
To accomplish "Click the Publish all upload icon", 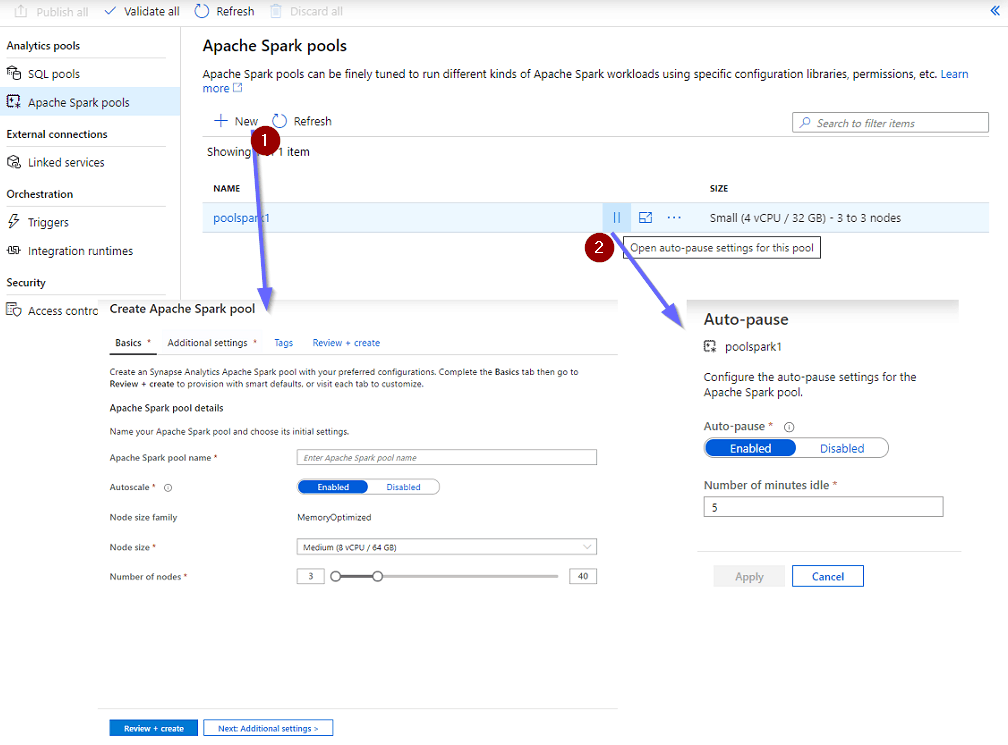I will (x=21, y=12).
